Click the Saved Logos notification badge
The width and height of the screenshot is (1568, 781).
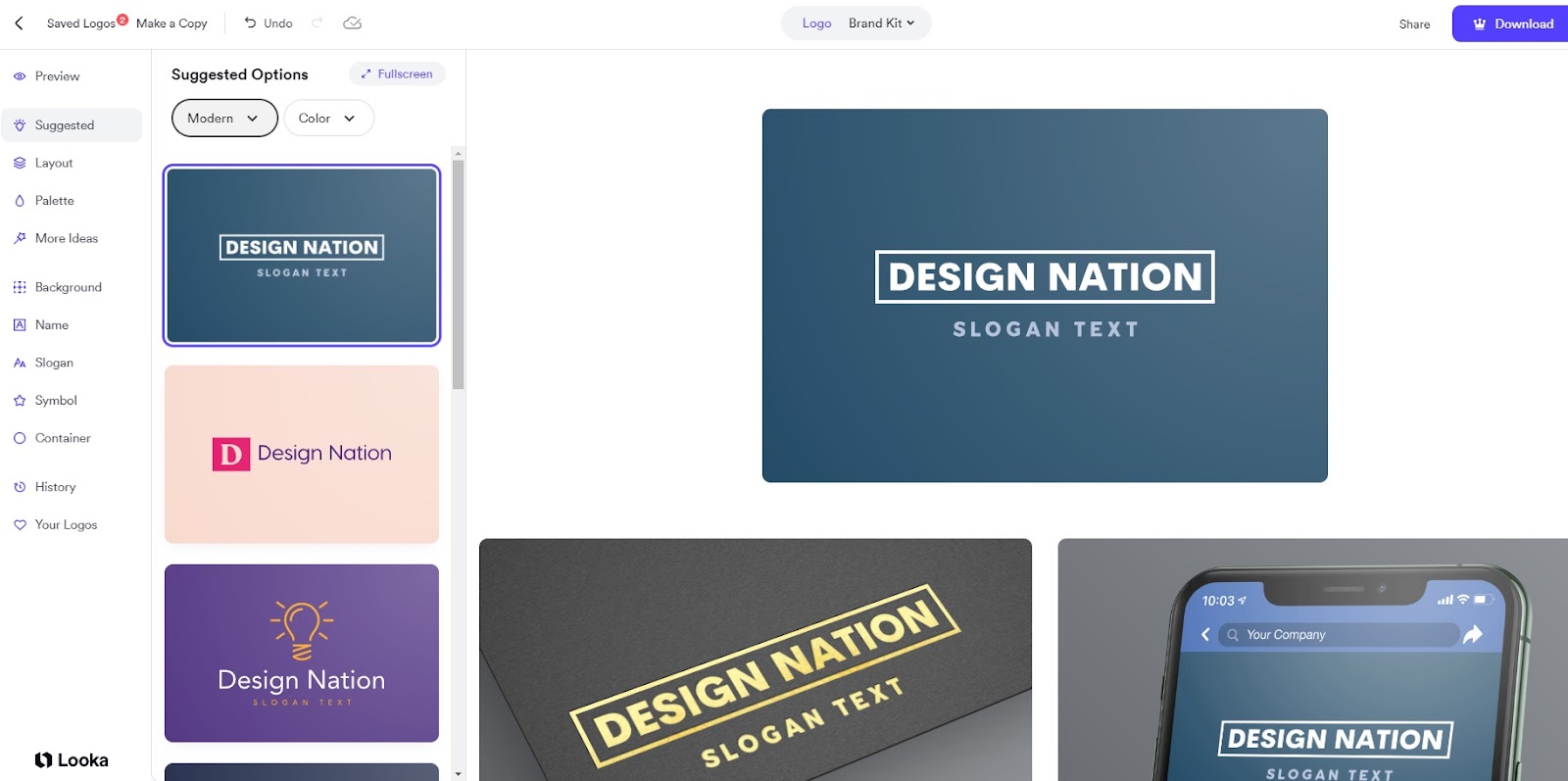pyautogui.click(x=122, y=19)
